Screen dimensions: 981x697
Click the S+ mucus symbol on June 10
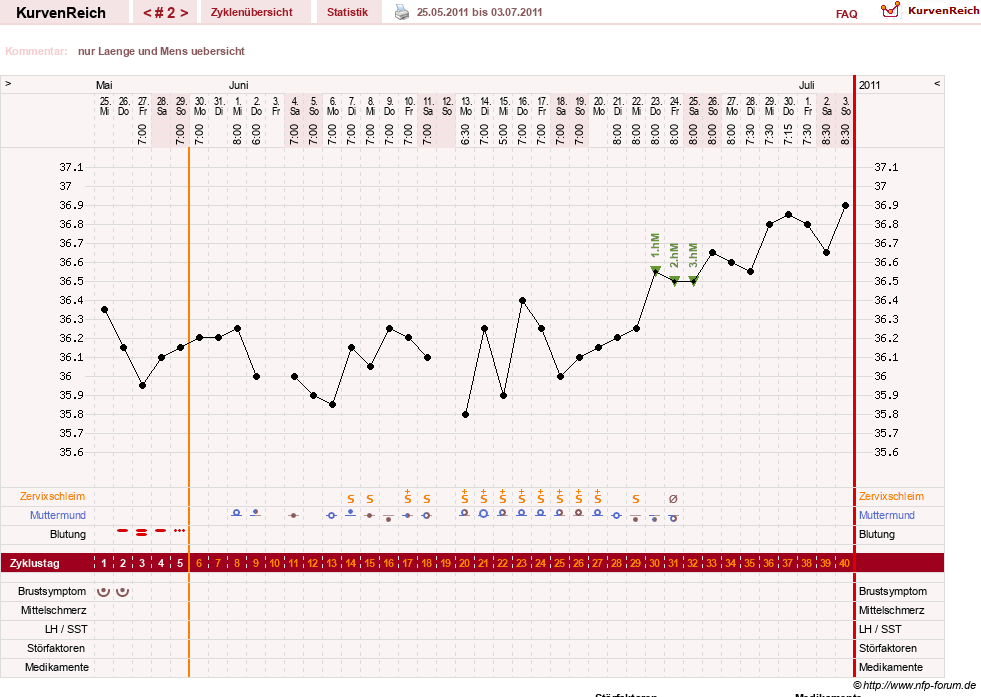(x=408, y=496)
